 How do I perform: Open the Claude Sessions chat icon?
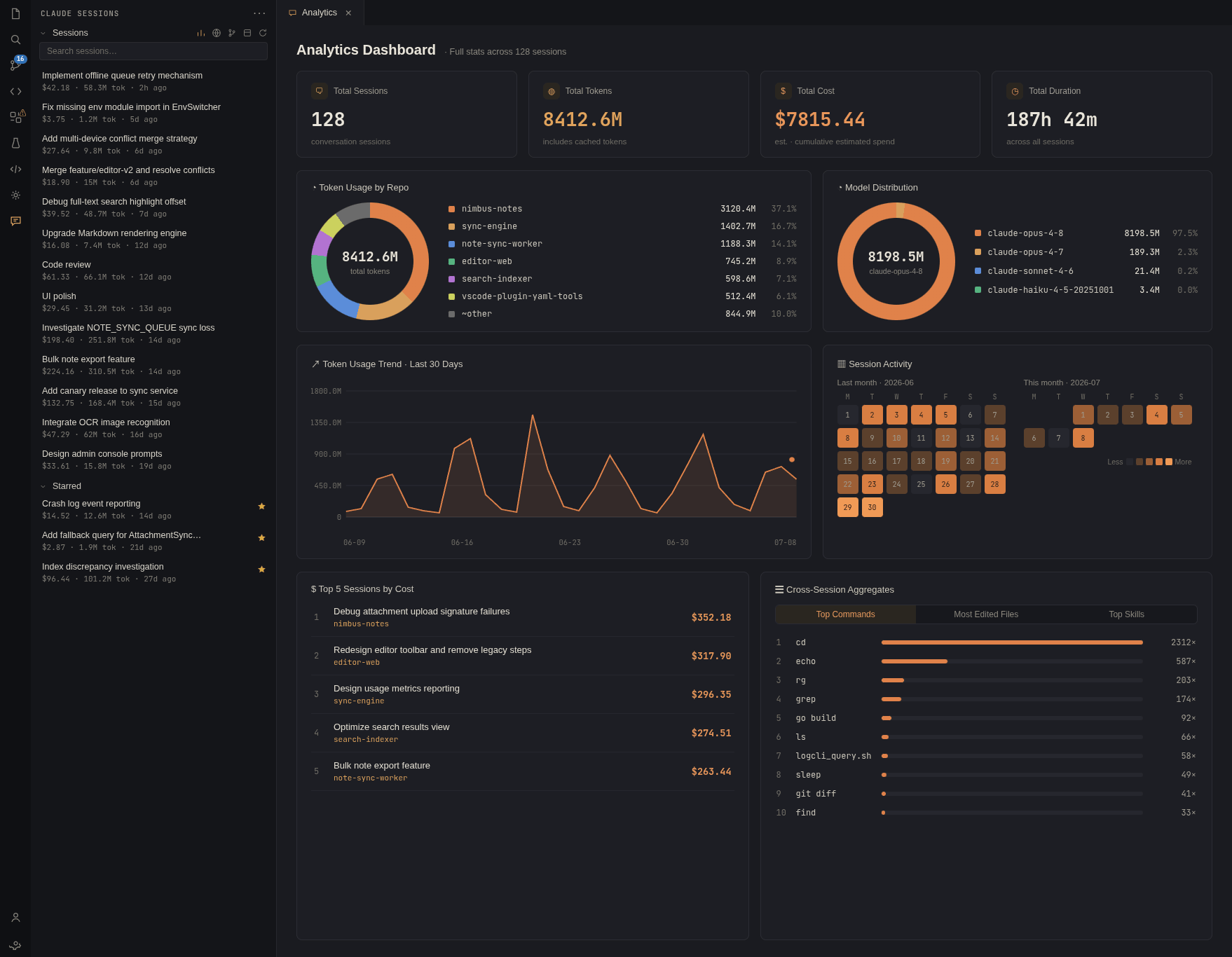[x=15, y=221]
